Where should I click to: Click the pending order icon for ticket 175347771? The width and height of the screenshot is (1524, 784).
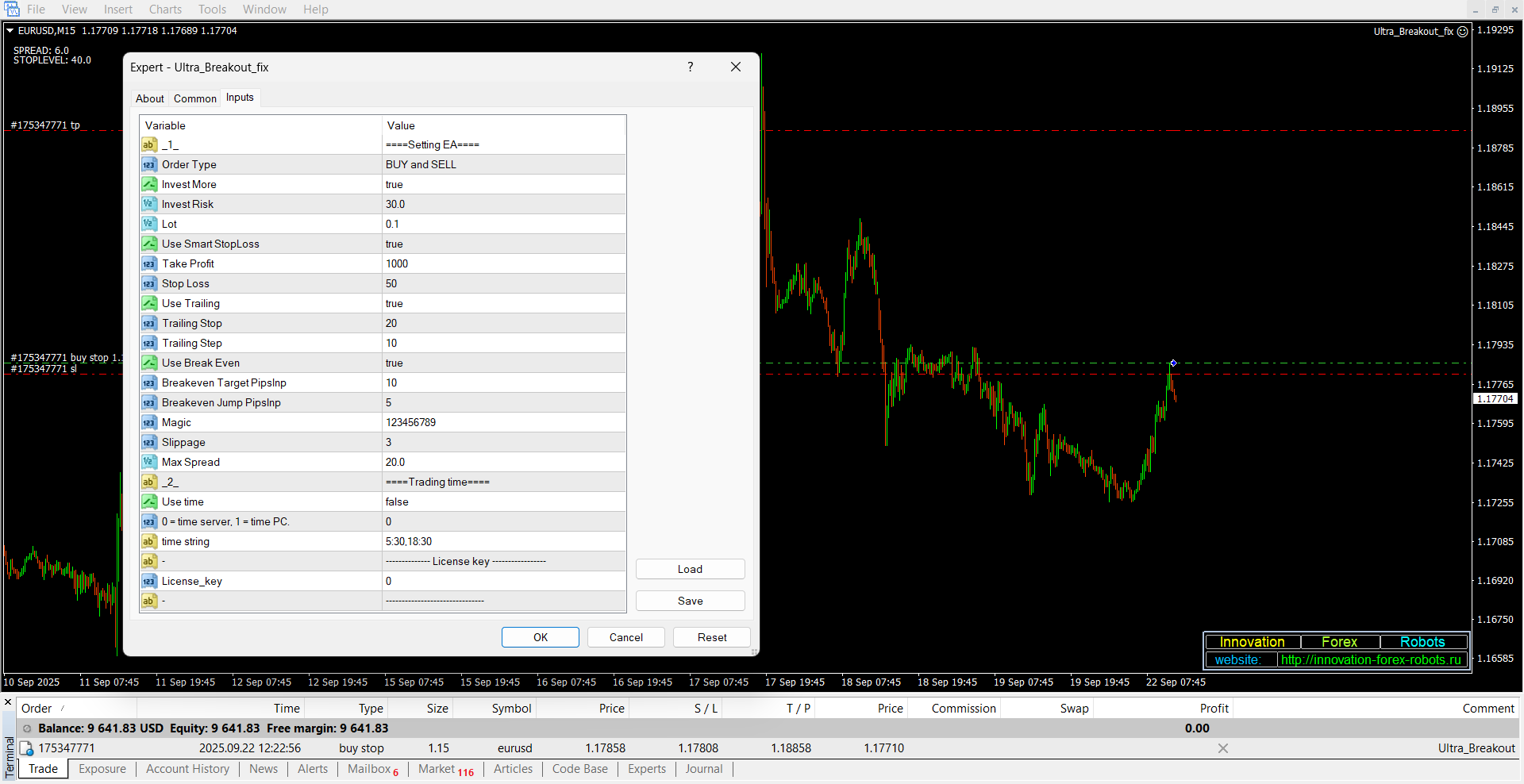27,748
